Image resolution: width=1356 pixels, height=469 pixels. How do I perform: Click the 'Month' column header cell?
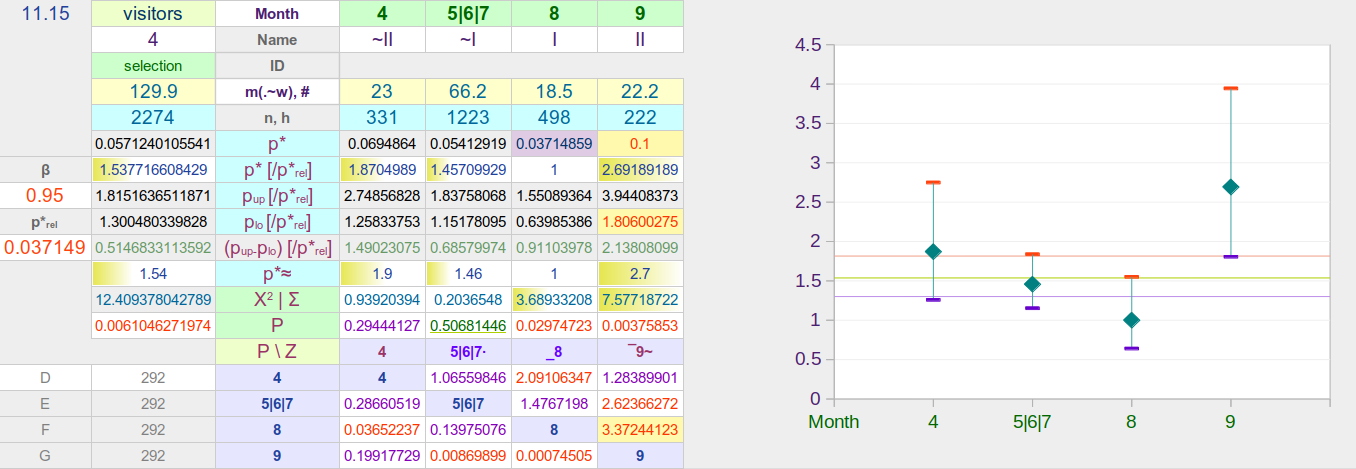277,14
